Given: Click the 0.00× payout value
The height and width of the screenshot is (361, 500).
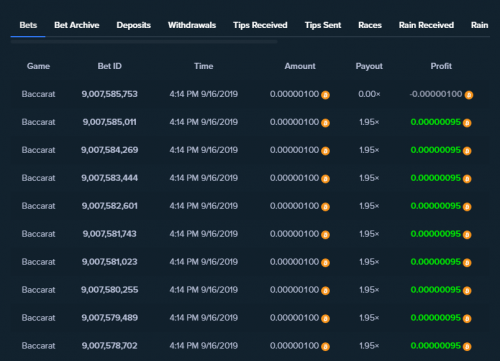Looking at the screenshot, I should click(369, 94).
